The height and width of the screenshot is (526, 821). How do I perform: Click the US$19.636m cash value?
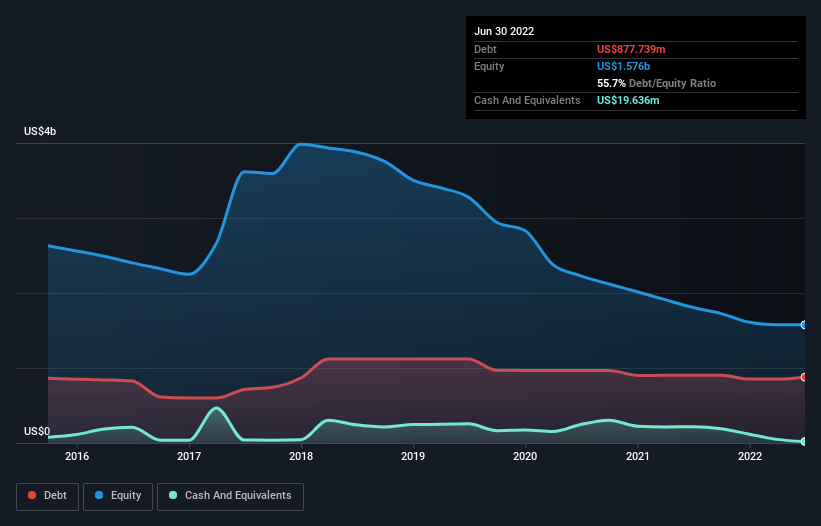(x=628, y=100)
